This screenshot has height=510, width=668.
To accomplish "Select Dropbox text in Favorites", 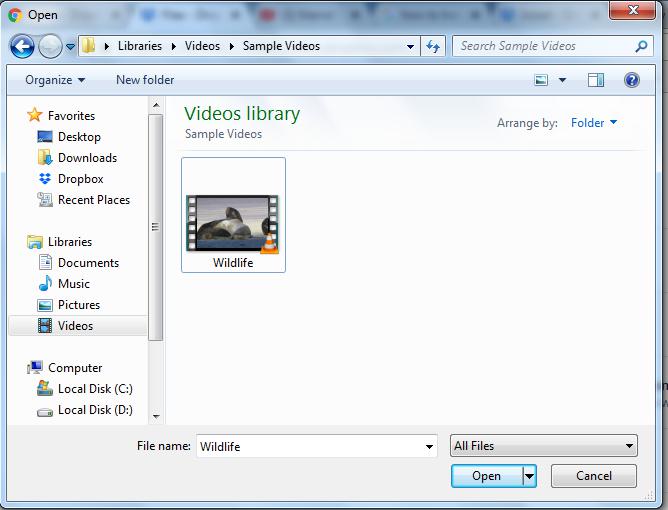I will [81, 179].
